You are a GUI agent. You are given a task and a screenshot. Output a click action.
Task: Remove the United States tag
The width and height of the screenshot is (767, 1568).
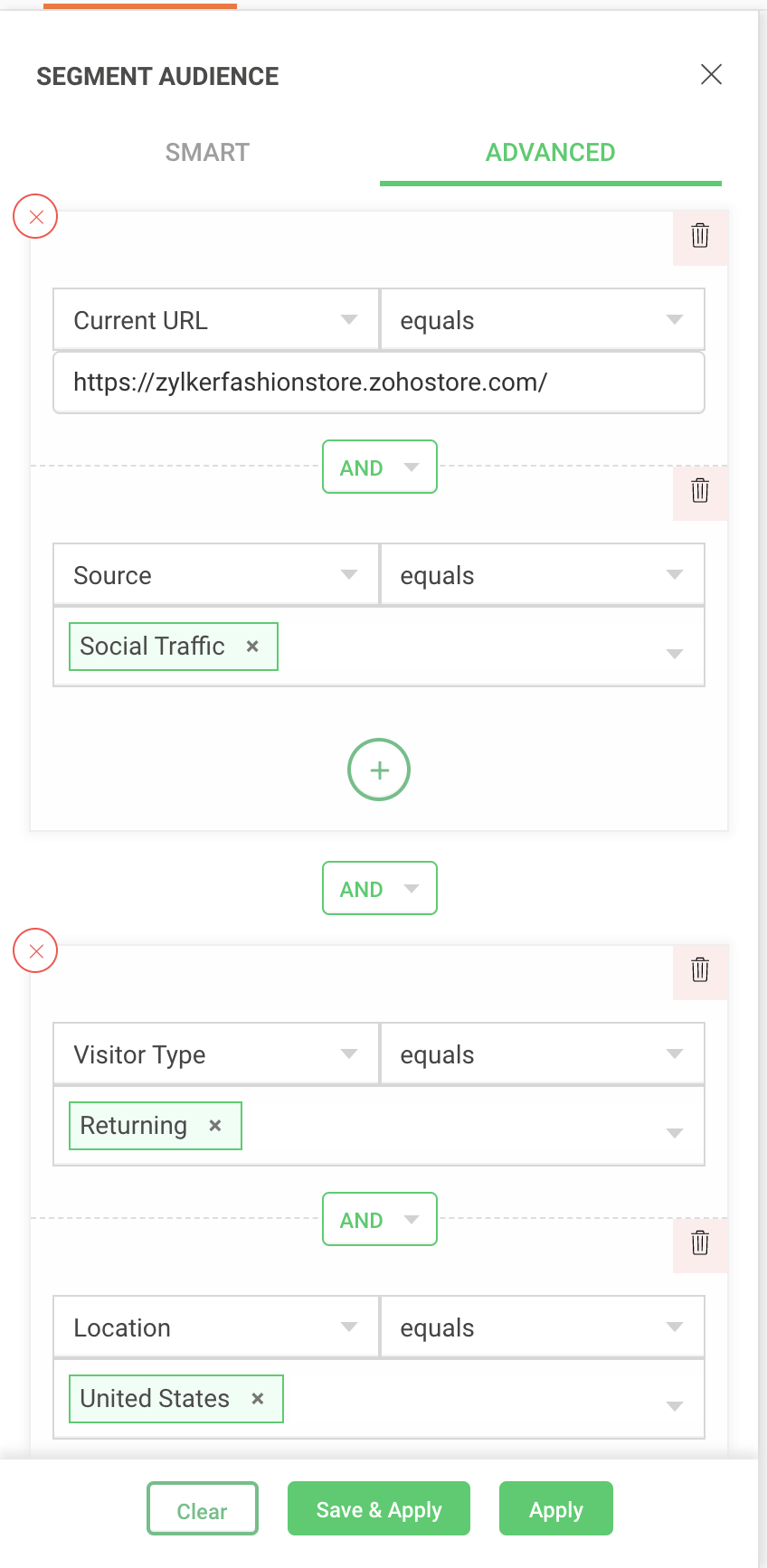point(258,1399)
